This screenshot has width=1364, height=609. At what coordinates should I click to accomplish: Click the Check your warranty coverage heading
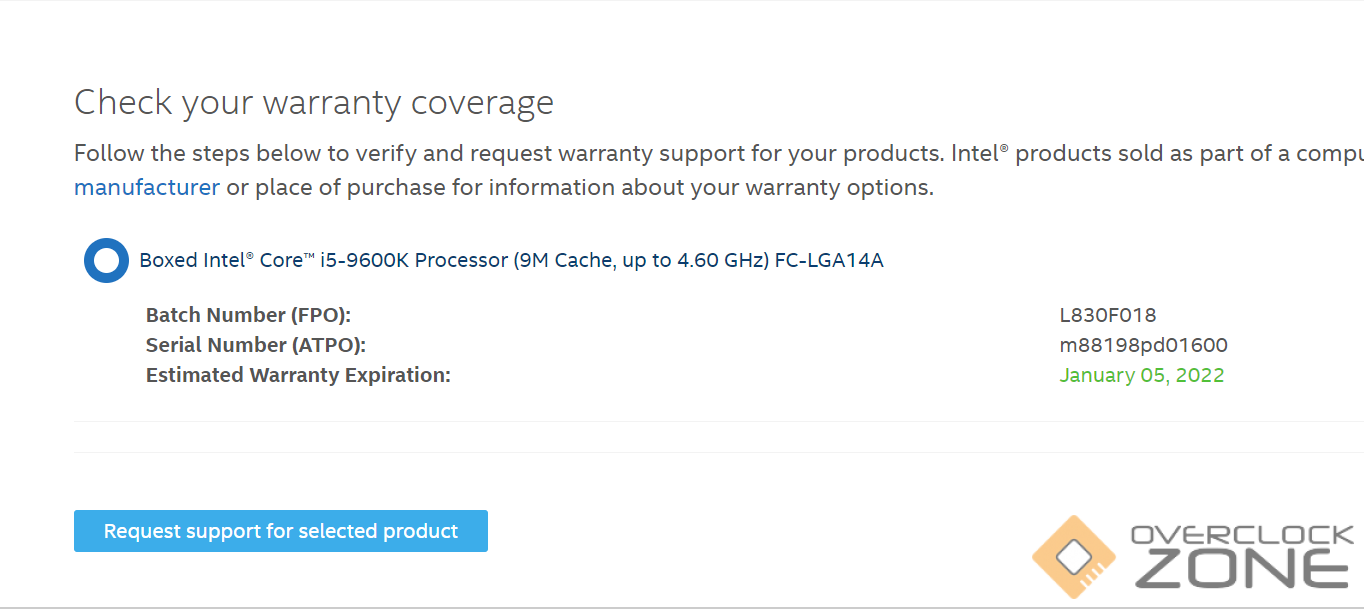[x=314, y=103]
